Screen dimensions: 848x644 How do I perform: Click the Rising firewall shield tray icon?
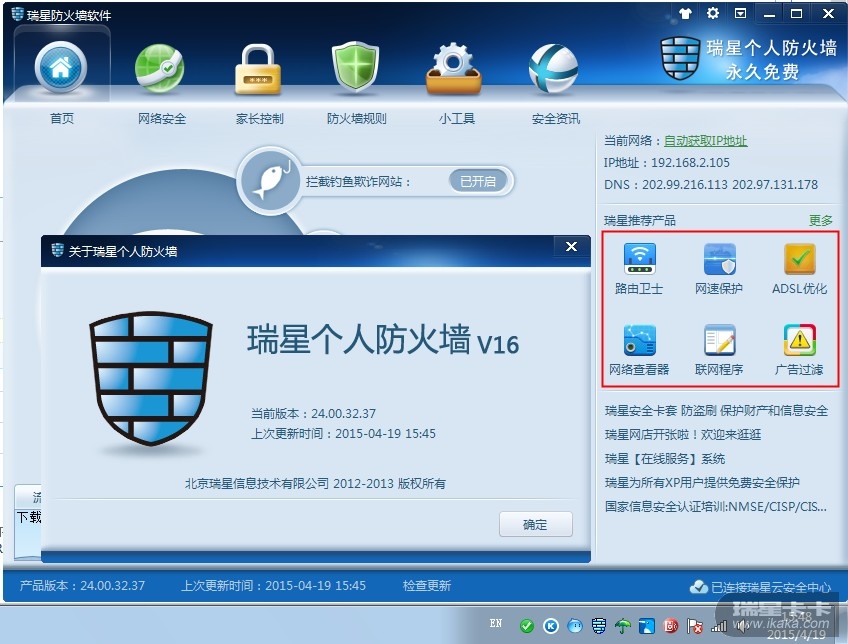pyautogui.click(x=599, y=626)
